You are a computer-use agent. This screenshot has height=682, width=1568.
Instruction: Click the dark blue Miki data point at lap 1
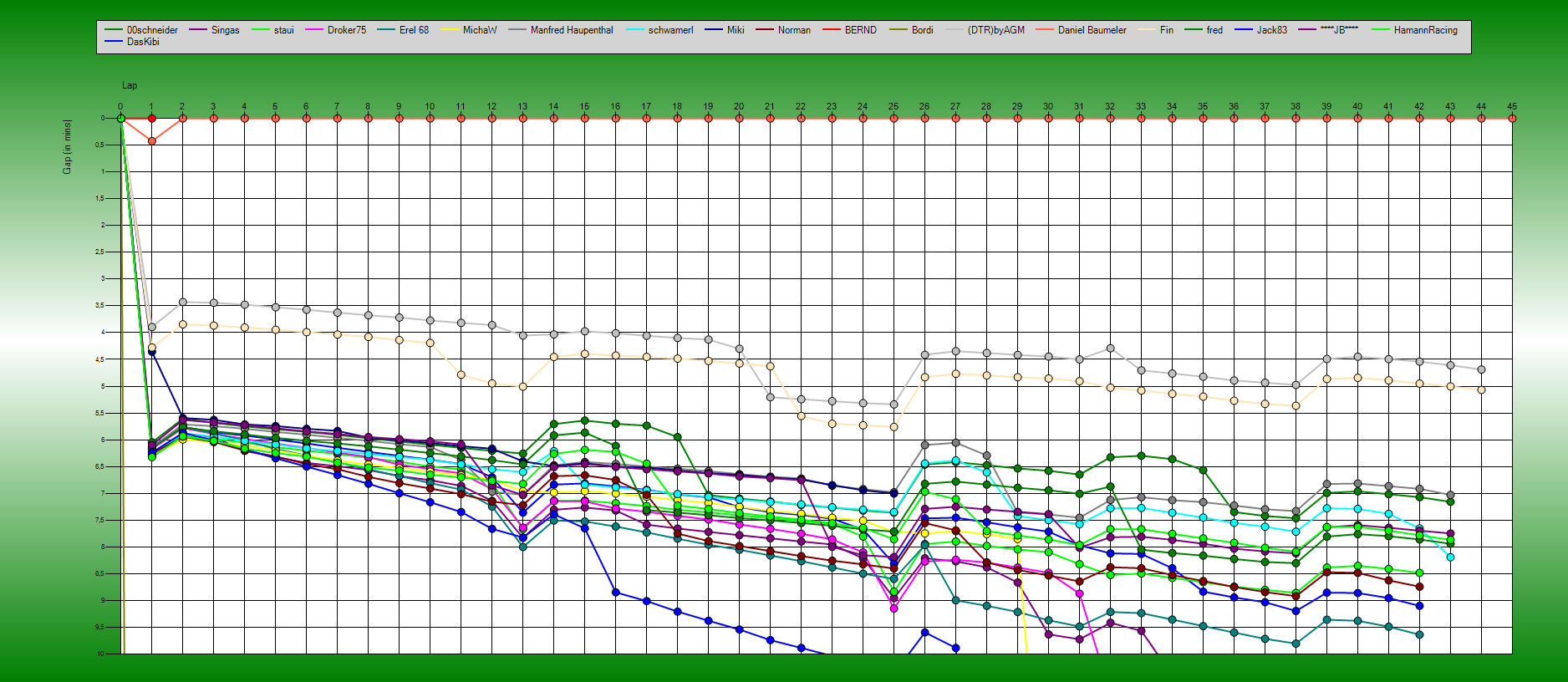click(x=152, y=353)
